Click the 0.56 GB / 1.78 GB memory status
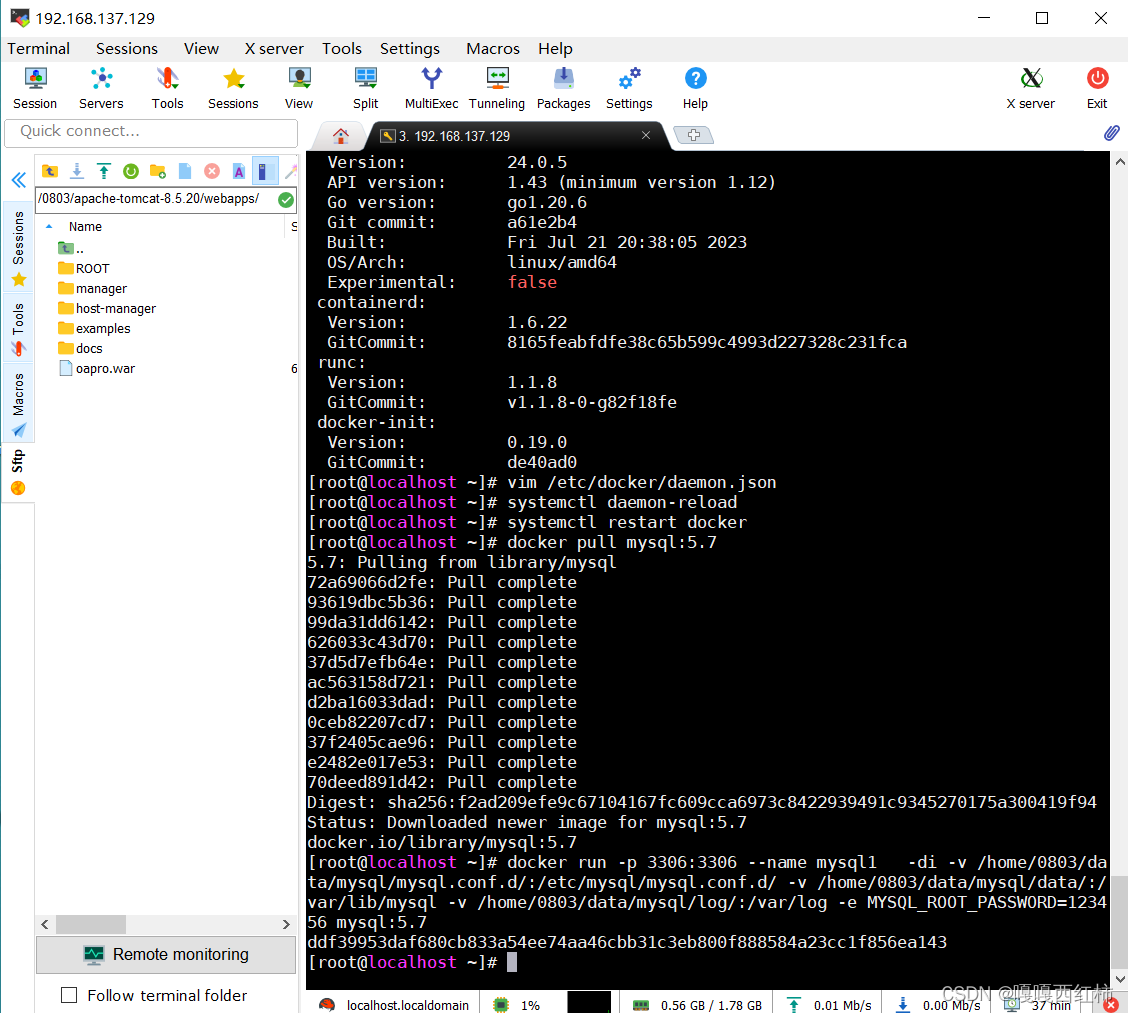The image size is (1128, 1013). point(697,1005)
